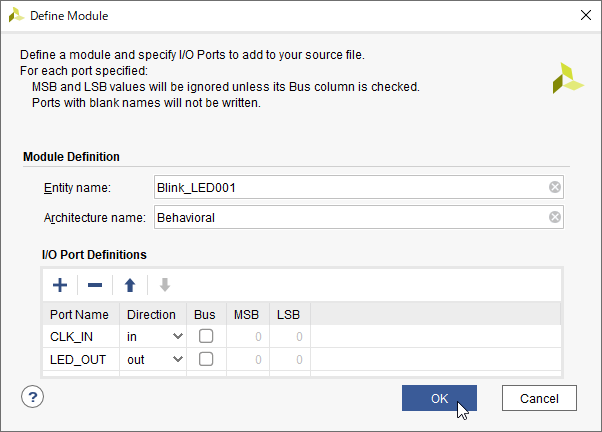Move port up with the up arrow

click(x=130, y=285)
